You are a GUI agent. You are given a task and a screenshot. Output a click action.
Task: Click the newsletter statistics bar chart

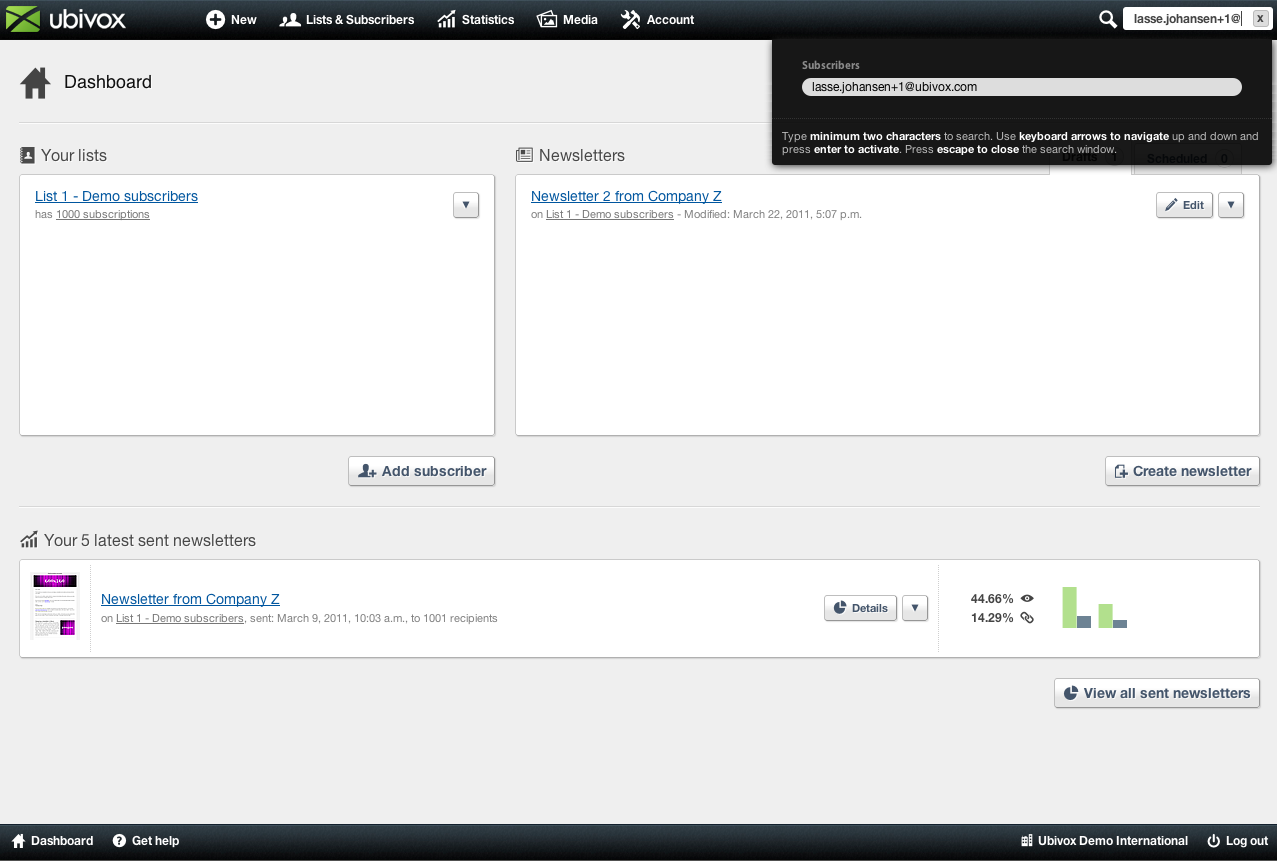click(1094, 607)
